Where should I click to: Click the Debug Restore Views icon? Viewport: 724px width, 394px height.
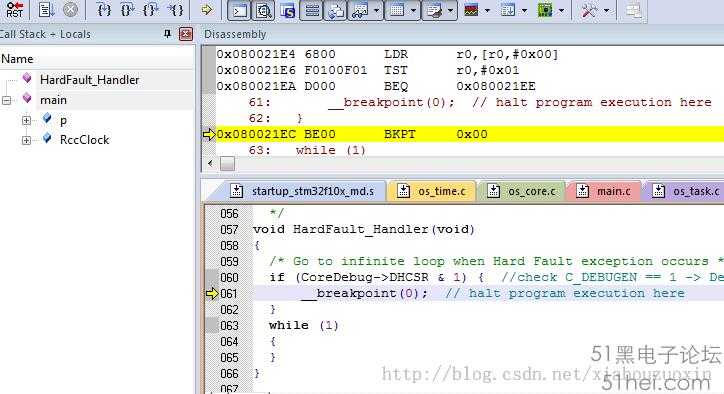pyautogui.click(x=634, y=10)
